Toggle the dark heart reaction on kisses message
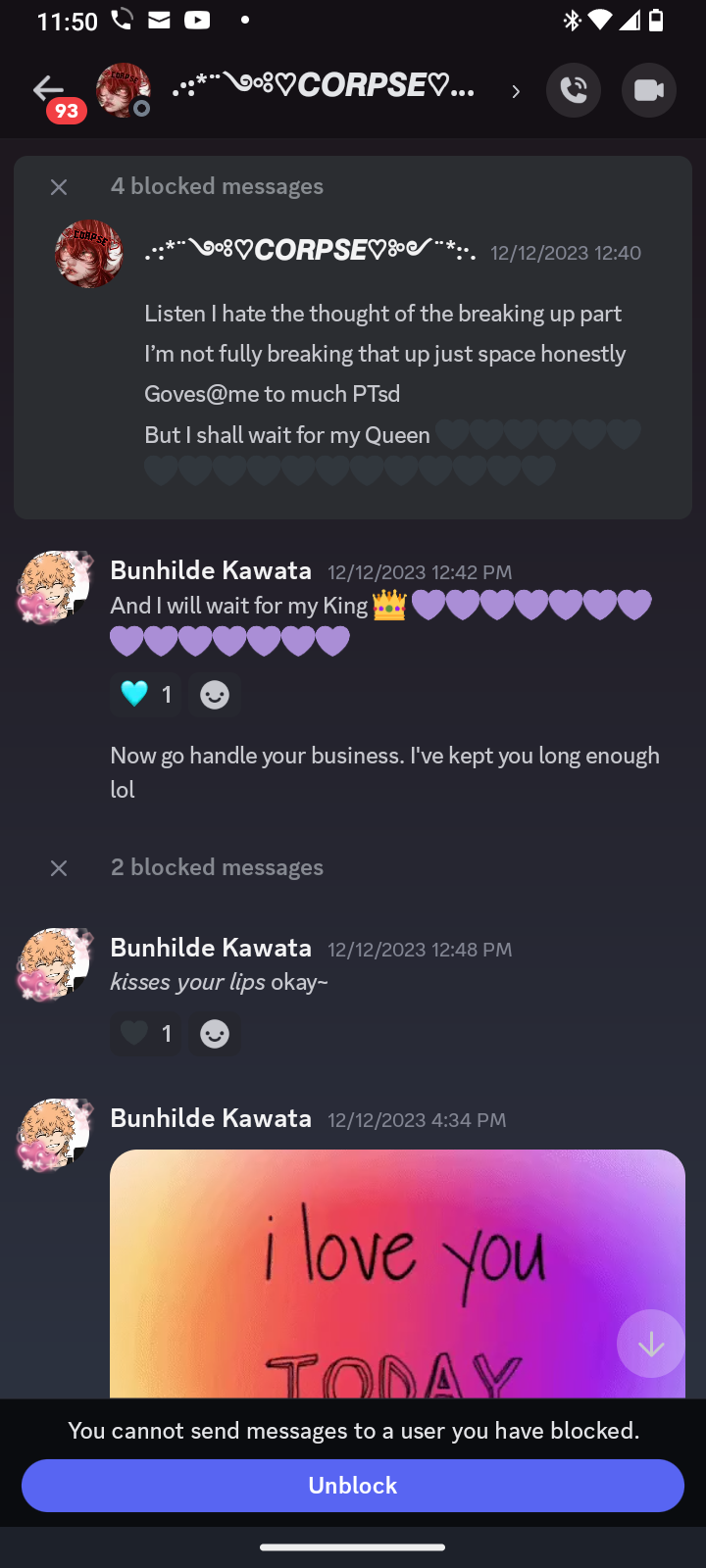 click(x=146, y=1034)
